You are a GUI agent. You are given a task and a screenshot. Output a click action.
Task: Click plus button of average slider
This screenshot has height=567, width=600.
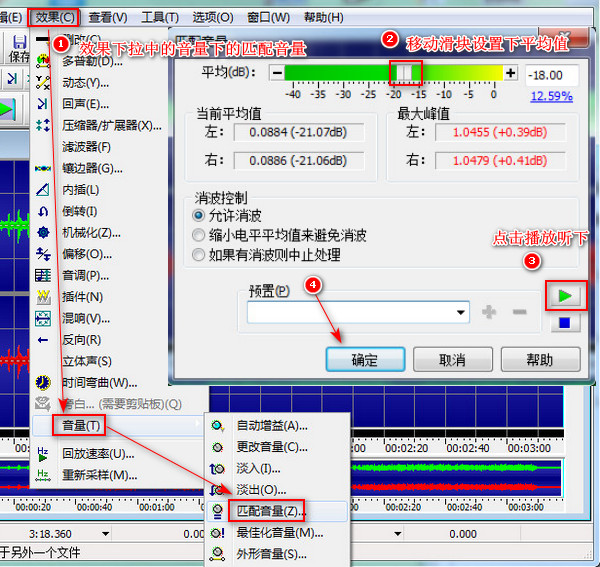[x=511, y=73]
